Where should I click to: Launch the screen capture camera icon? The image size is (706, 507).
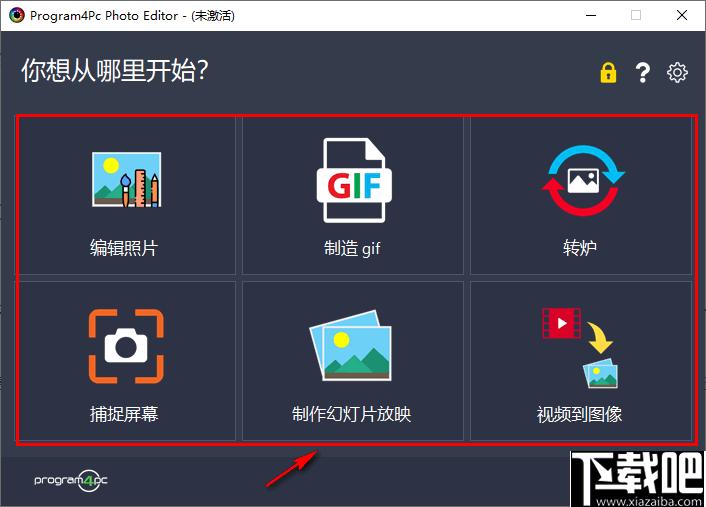tap(126, 346)
